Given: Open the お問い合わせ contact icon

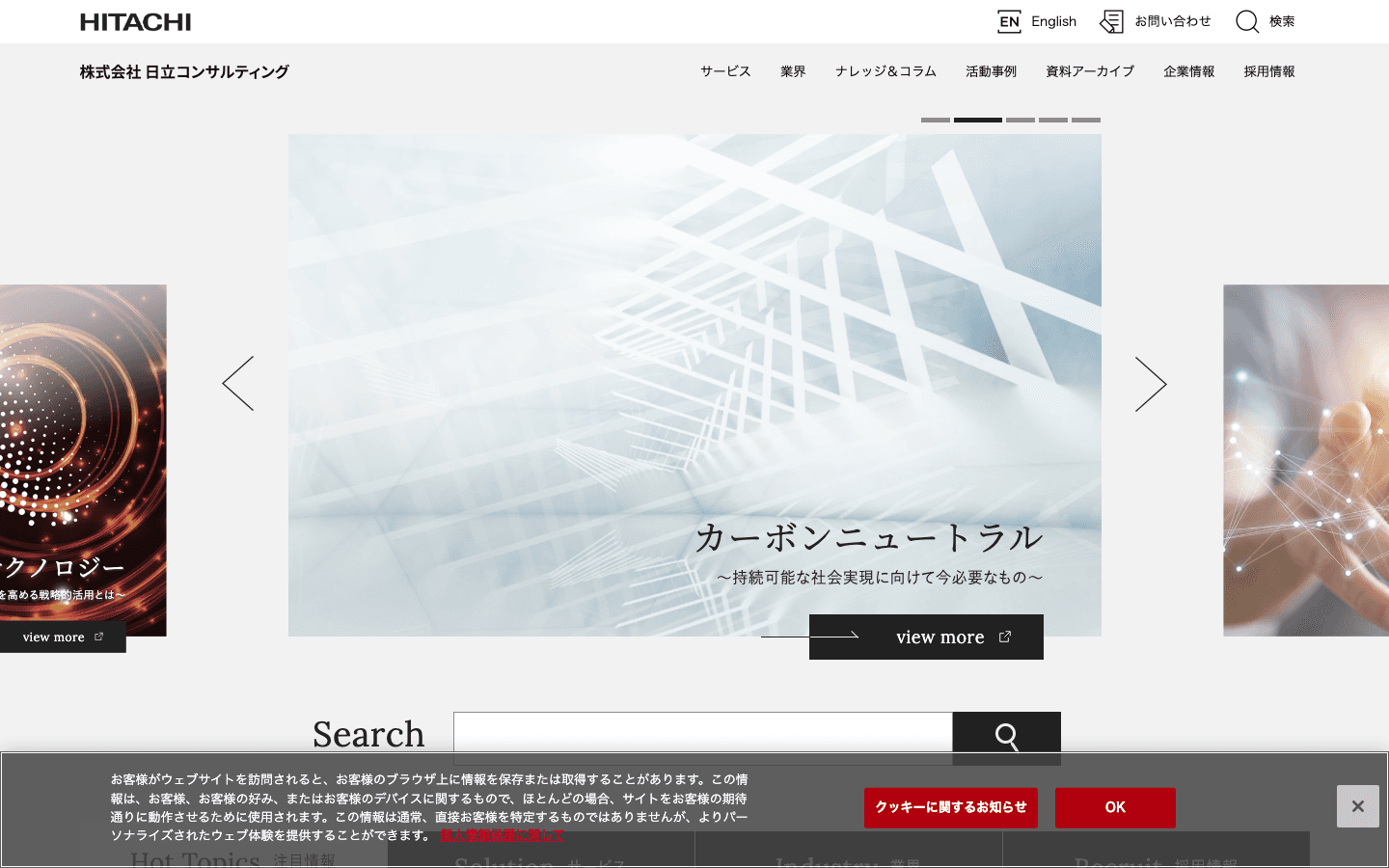Looking at the screenshot, I should pos(1112,21).
